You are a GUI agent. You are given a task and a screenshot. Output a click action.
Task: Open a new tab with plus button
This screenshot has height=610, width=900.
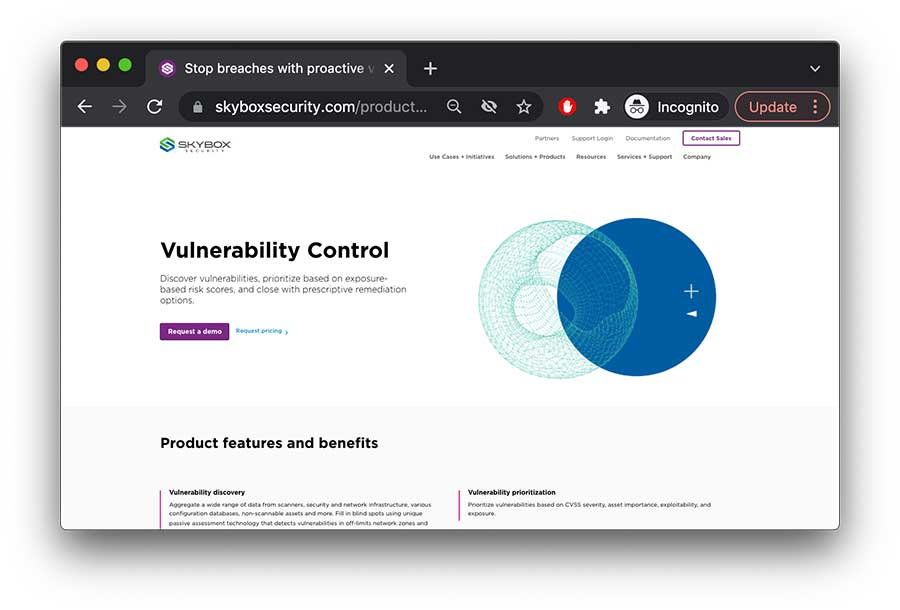tap(430, 69)
